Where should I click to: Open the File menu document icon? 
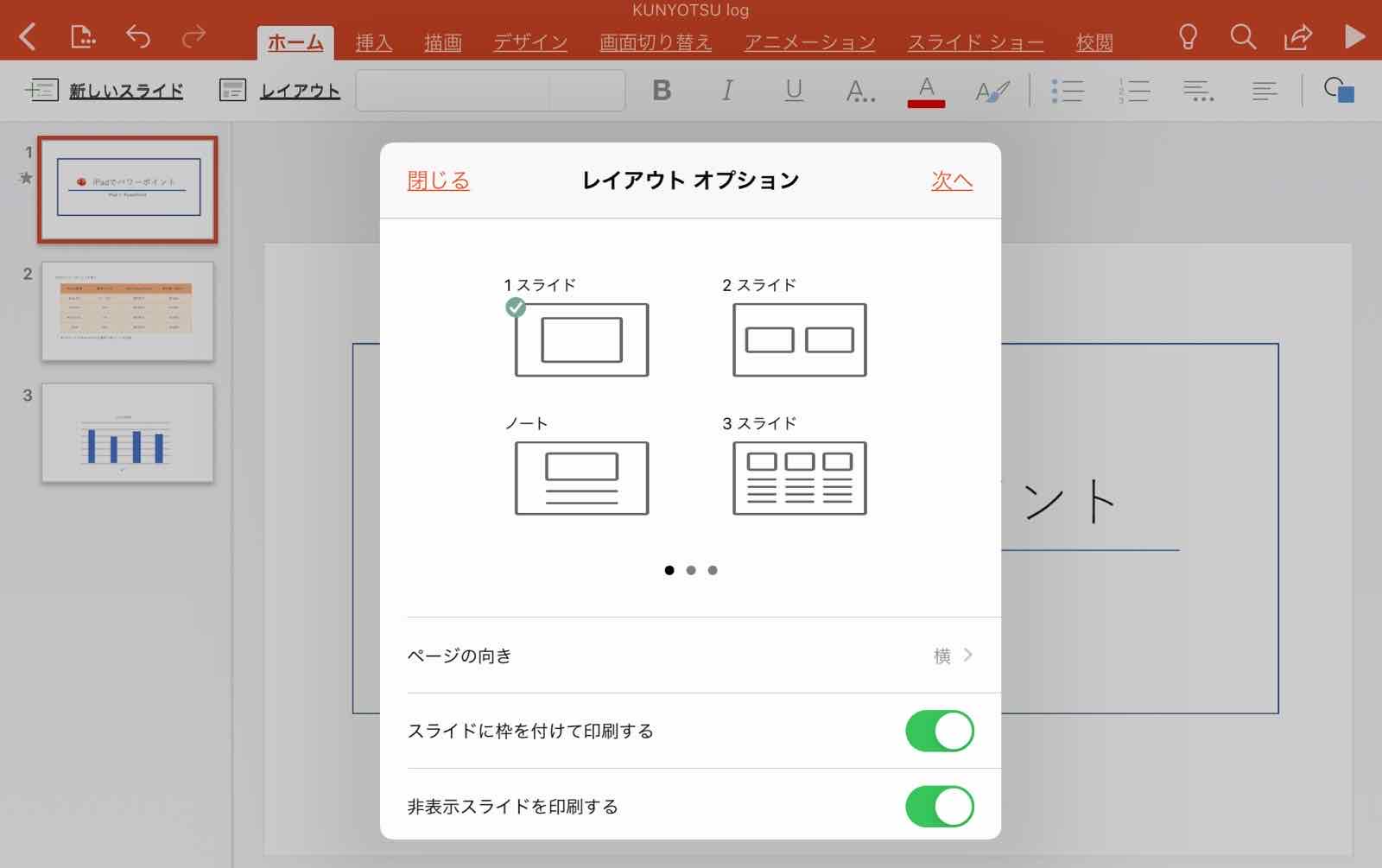pos(83,36)
